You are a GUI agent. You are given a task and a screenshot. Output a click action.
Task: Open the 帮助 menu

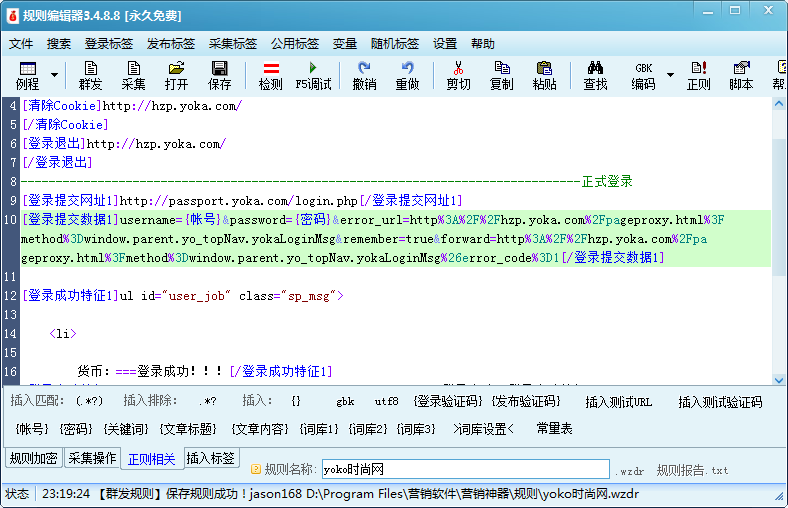pos(482,44)
